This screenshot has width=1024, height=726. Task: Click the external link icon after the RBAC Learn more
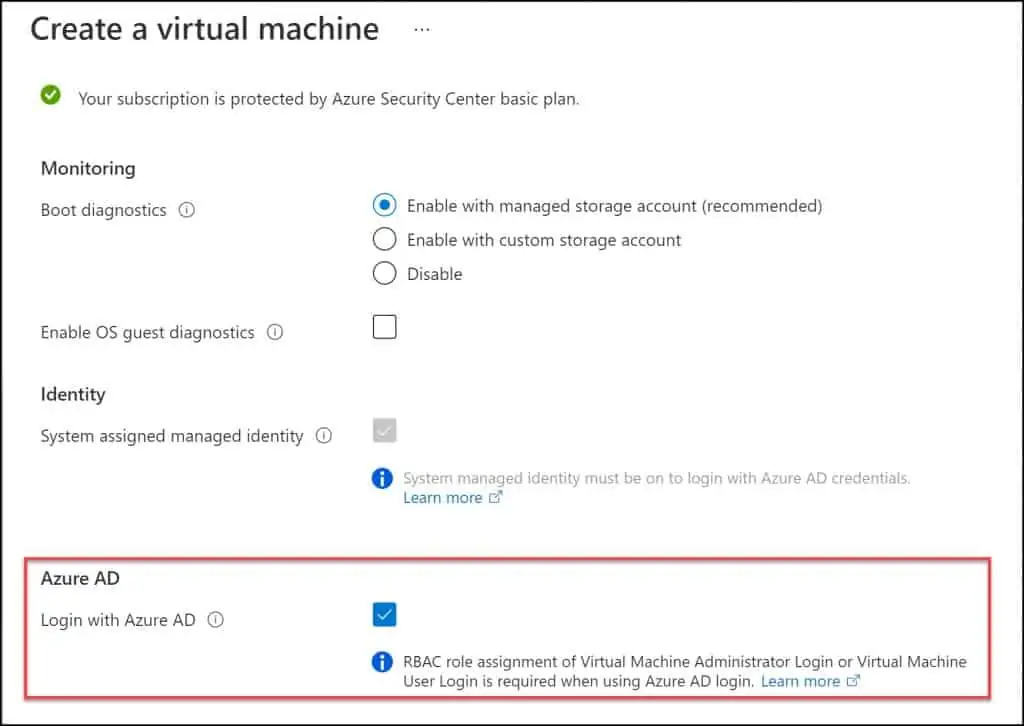853,681
